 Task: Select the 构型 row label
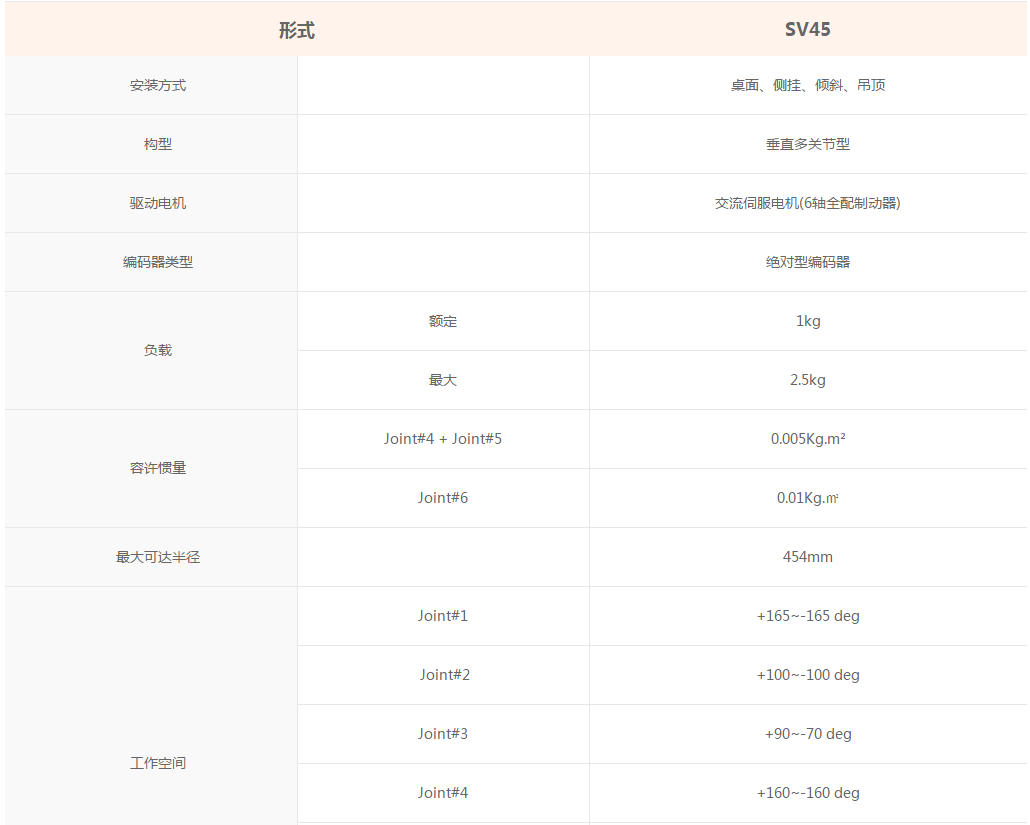tap(158, 144)
